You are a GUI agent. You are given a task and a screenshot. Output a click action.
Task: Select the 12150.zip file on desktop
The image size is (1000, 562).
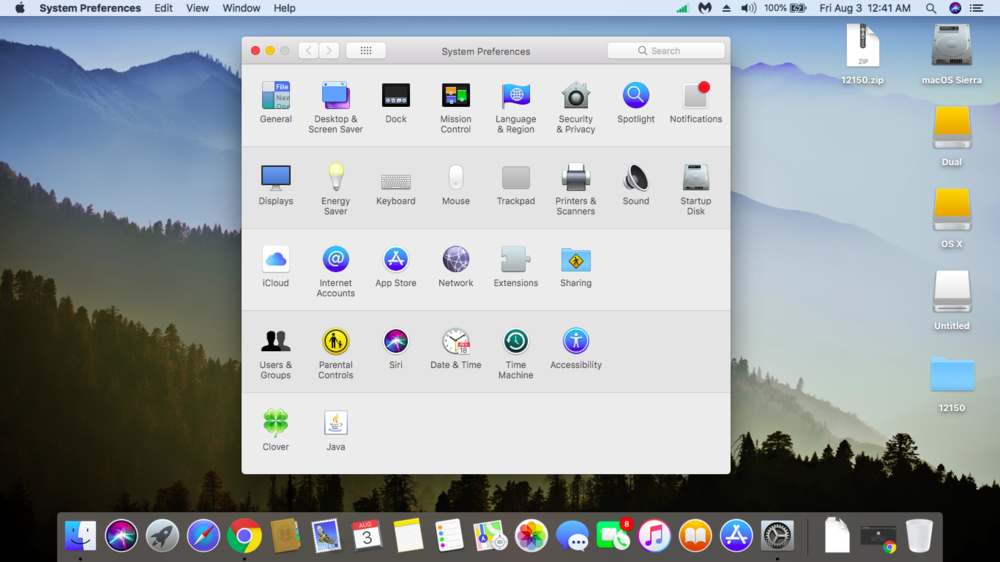[862, 54]
